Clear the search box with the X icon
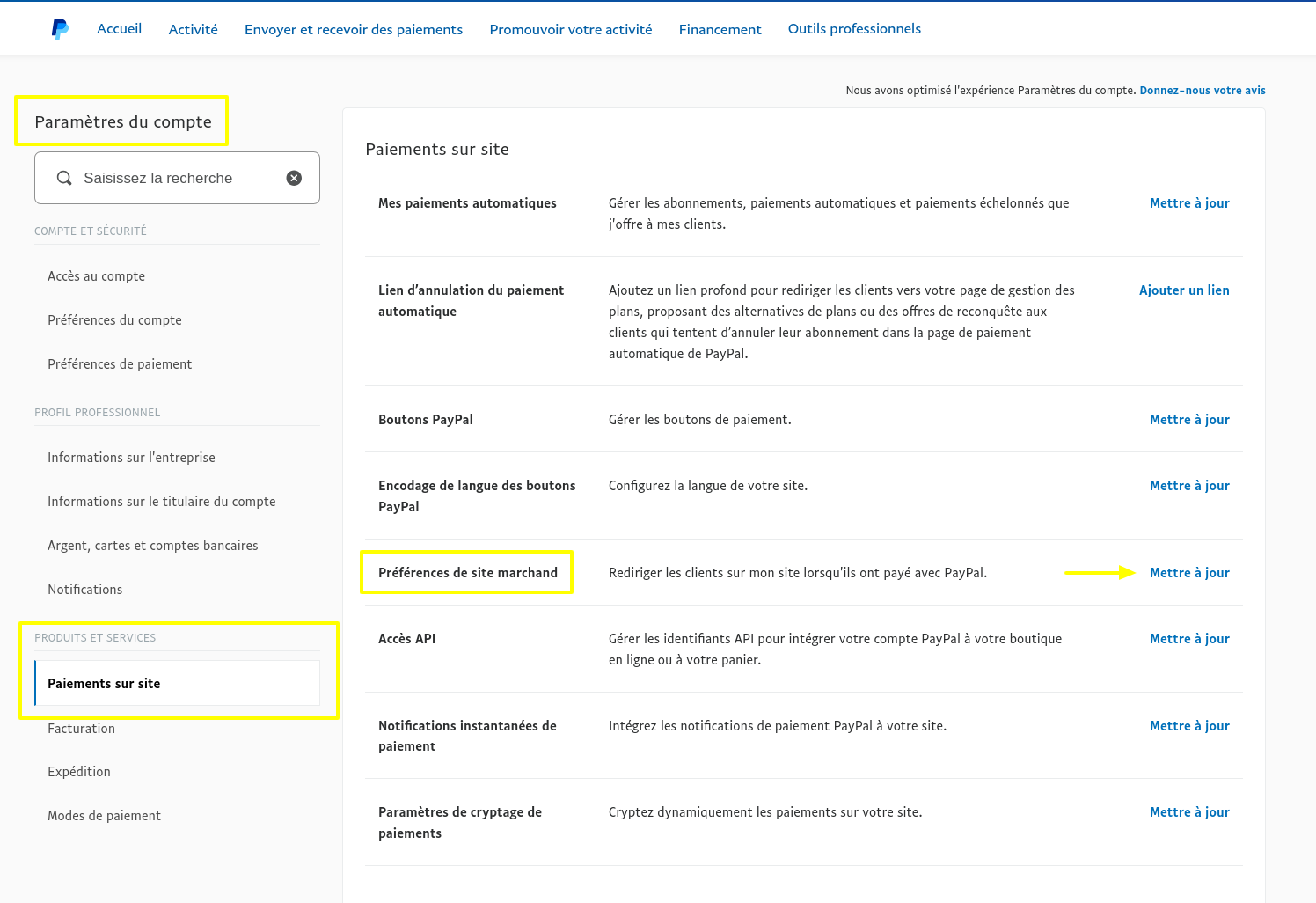The image size is (1316, 903). tap(294, 177)
